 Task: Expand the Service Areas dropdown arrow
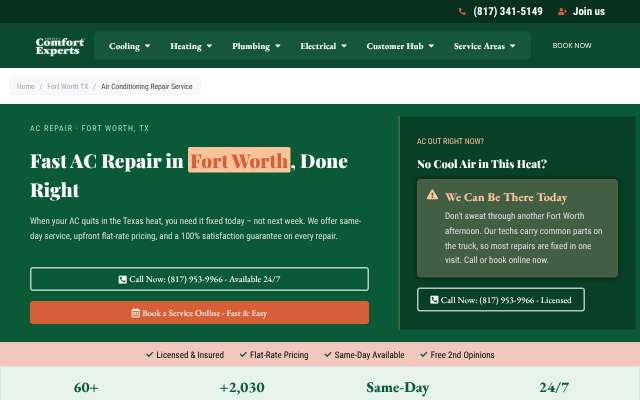[513, 46]
